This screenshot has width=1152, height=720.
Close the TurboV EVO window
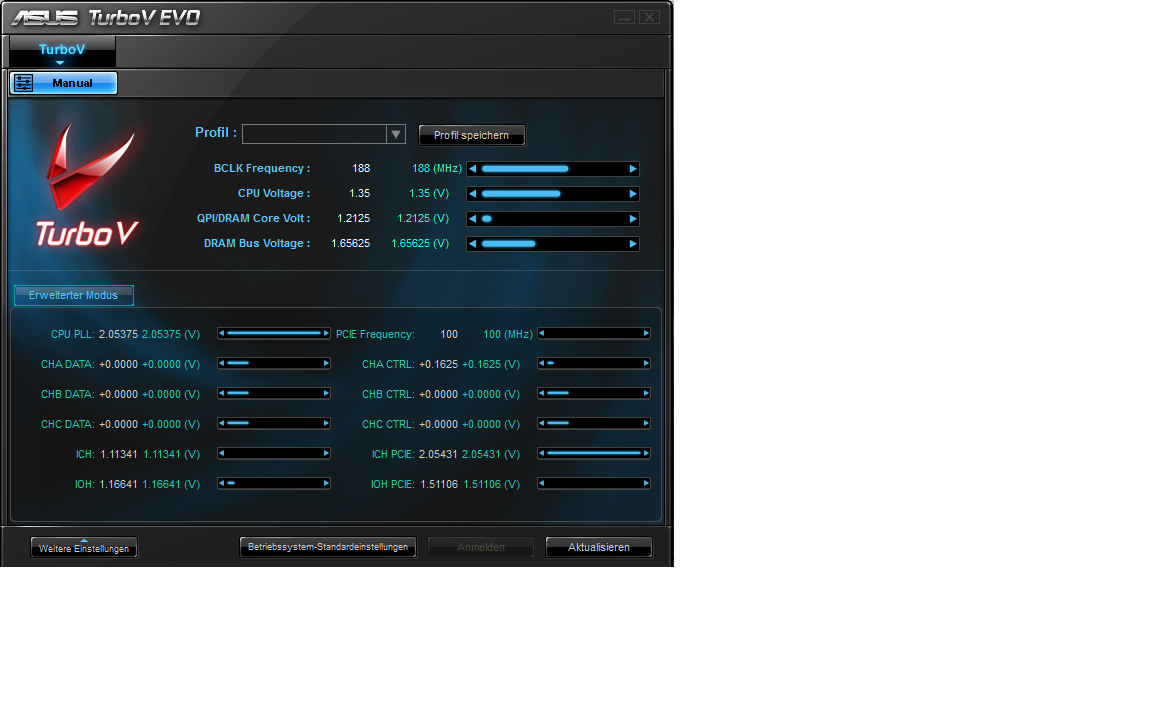tap(649, 17)
